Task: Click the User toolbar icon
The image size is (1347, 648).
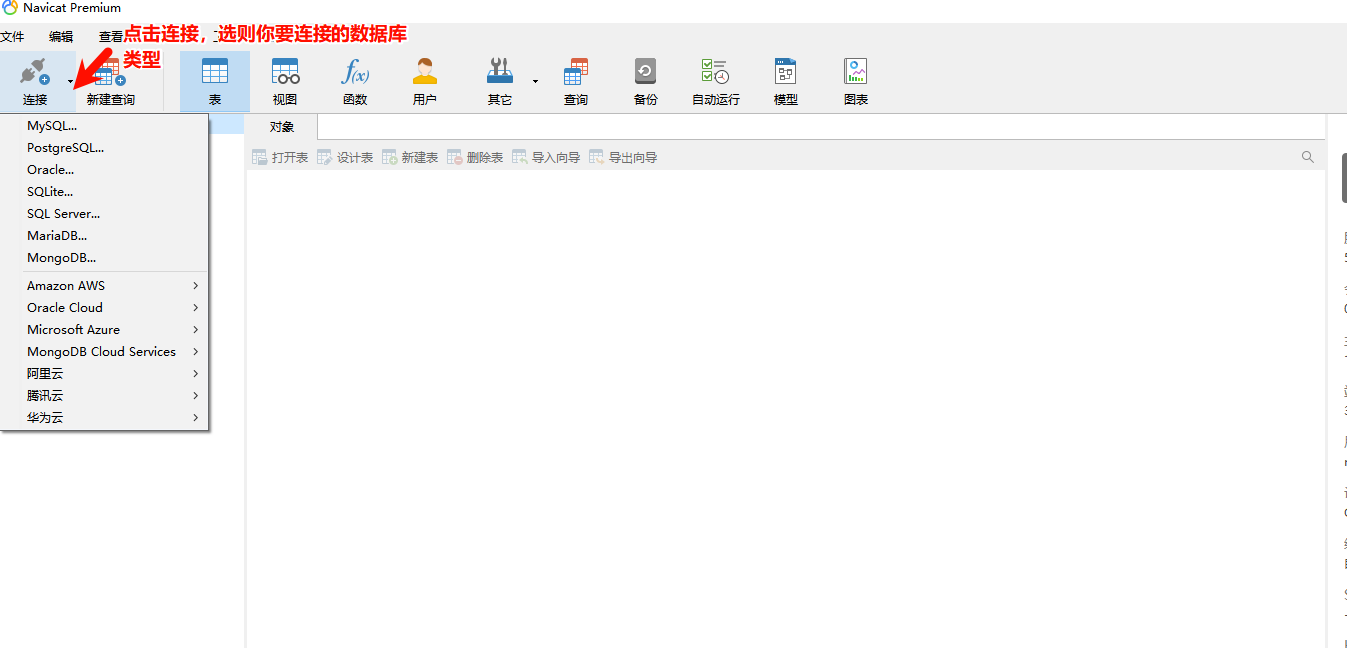Action: (x=425, y=72)
